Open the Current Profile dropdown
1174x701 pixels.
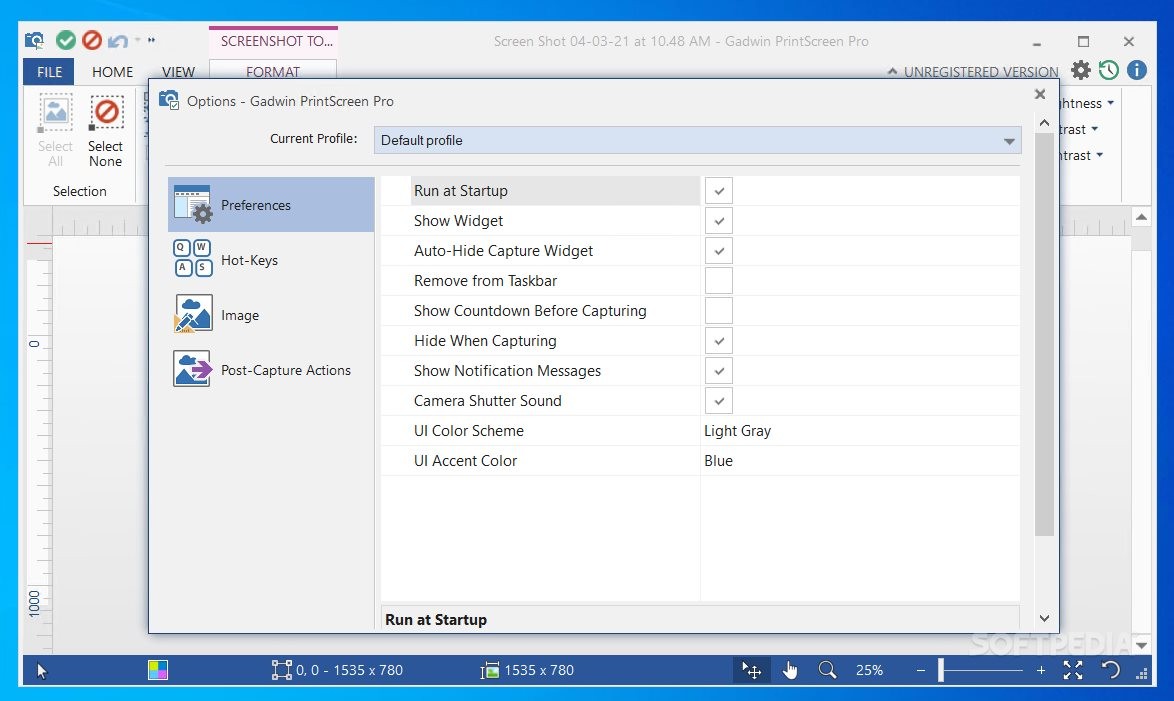1008,140
